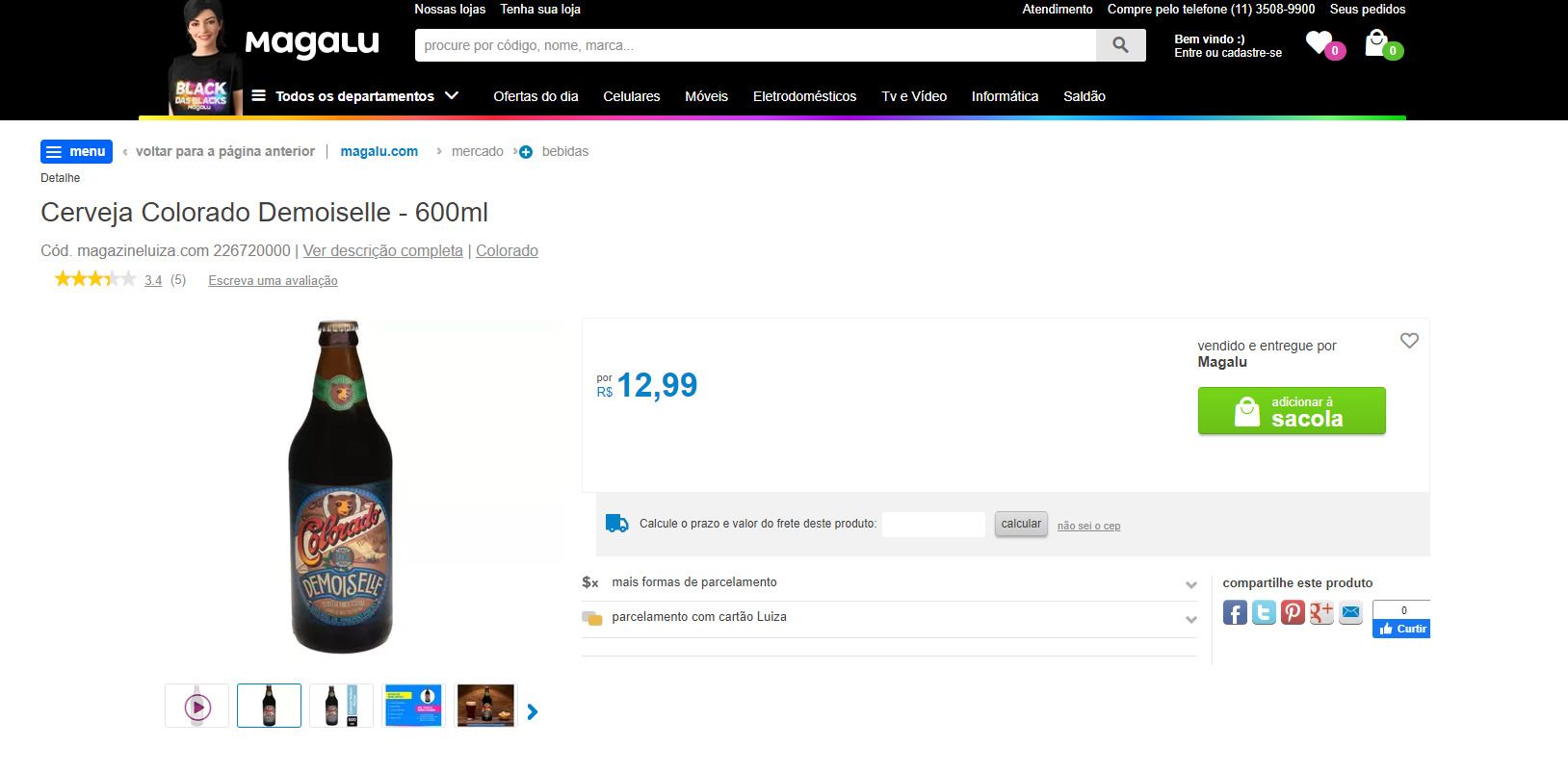The width and height of the screenshot is (1568, 773).
Task: Share product by email icon
Action: tap(1351, 611)
